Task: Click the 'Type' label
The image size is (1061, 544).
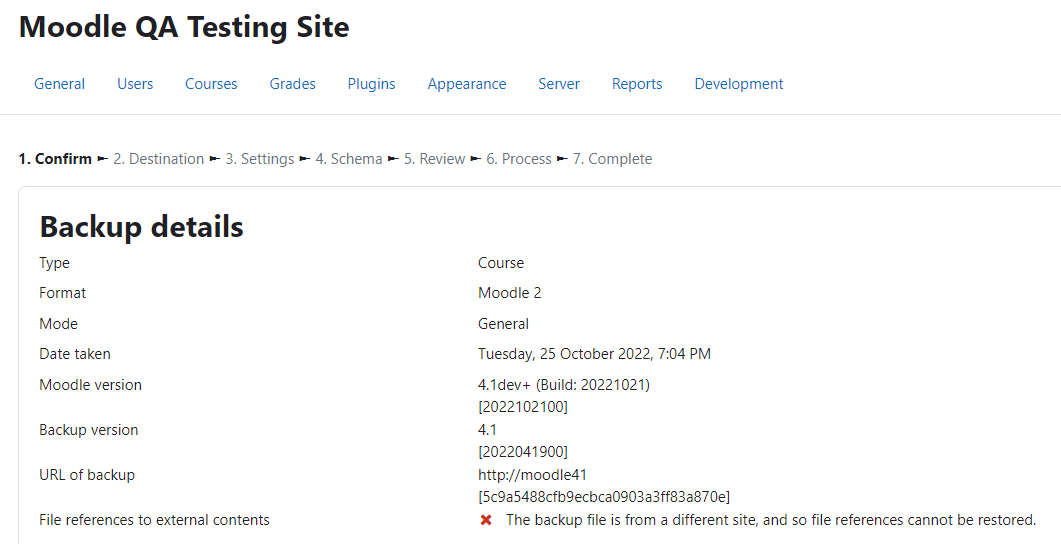Action: tap(54, 263)
